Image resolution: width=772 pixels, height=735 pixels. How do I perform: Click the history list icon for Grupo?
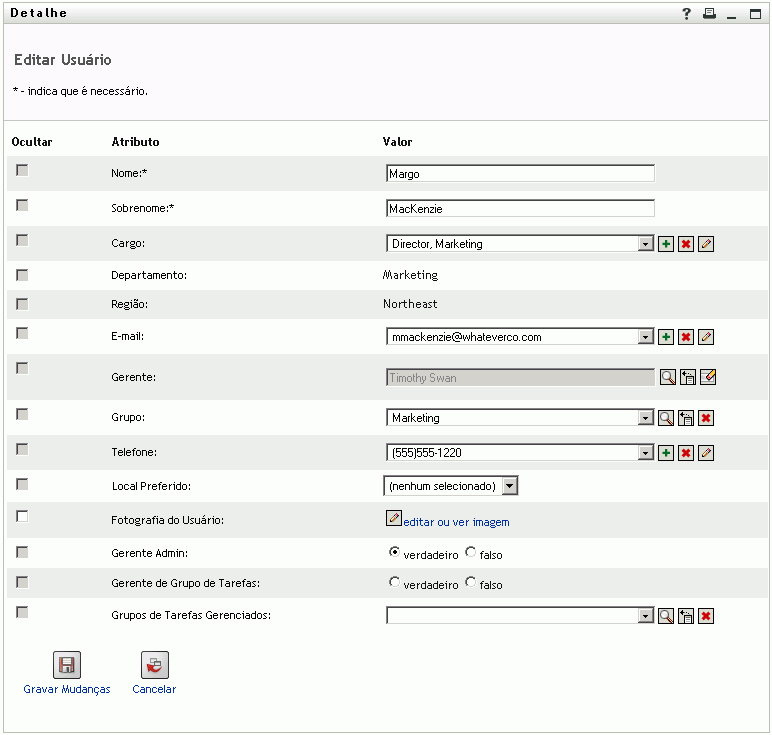pyautogui.click(x=686, y=418)
